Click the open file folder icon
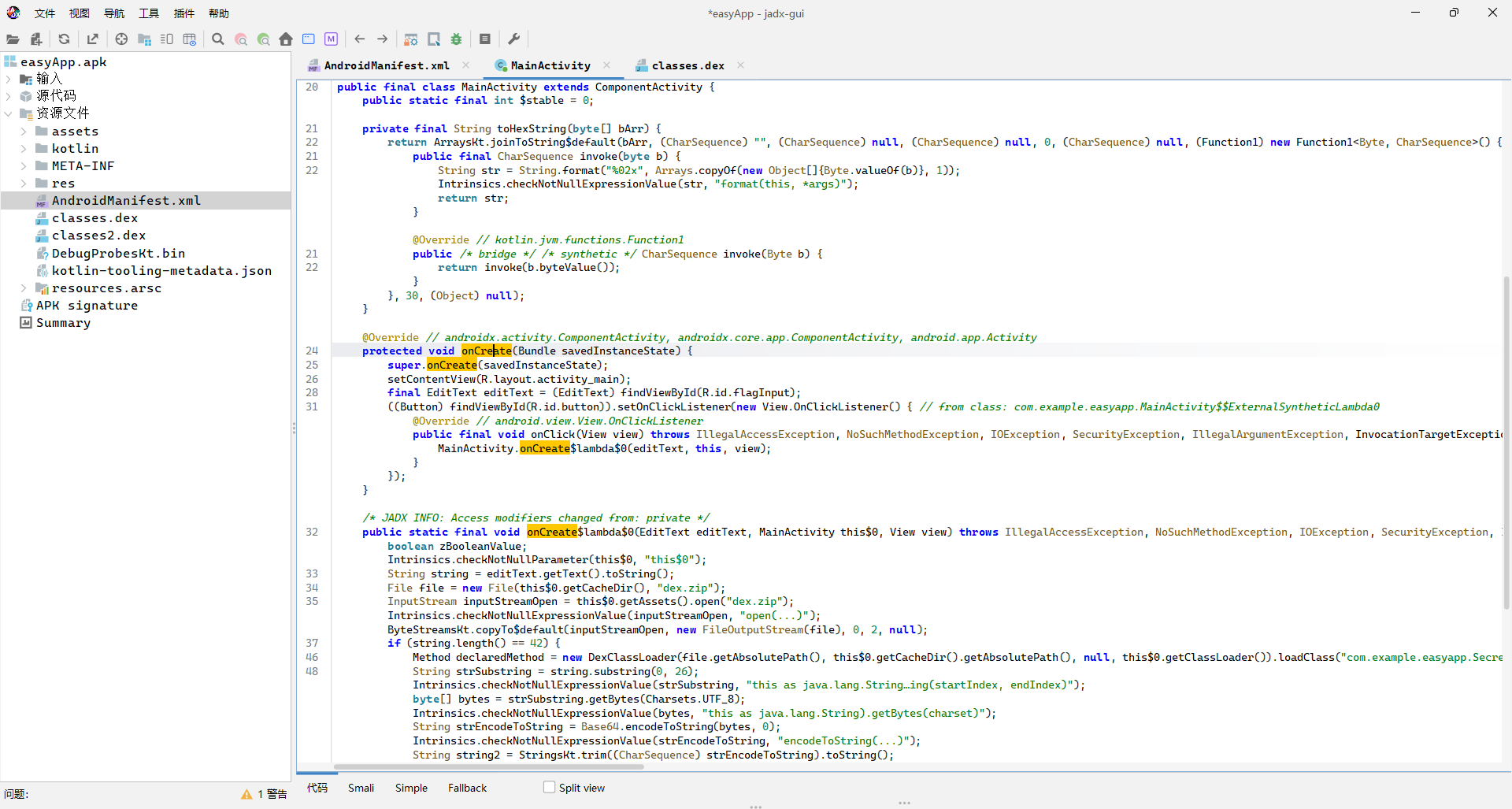This screenshot has width=1512, height=809. (13, 39)
